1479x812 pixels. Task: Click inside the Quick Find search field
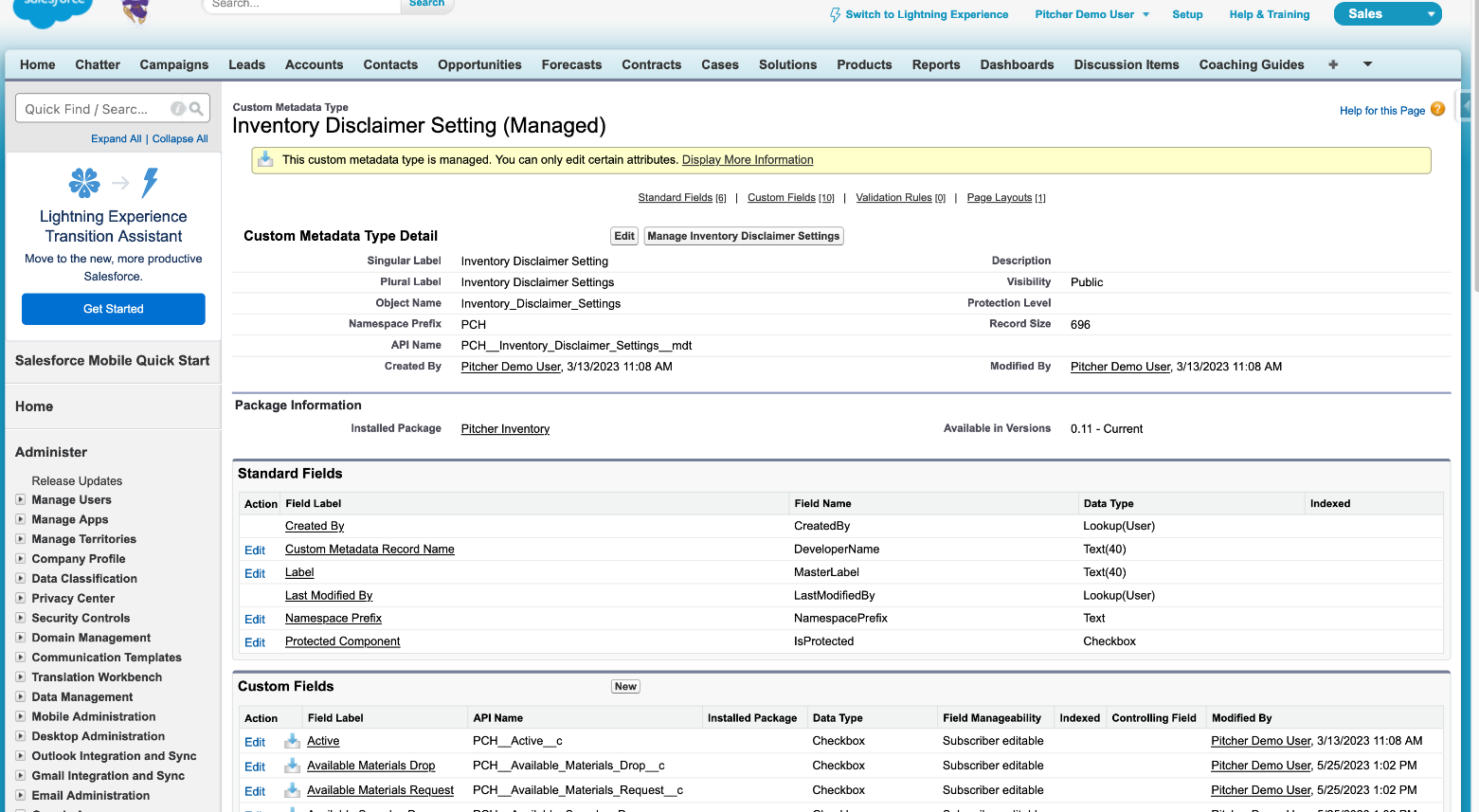[x=90, y=109]
